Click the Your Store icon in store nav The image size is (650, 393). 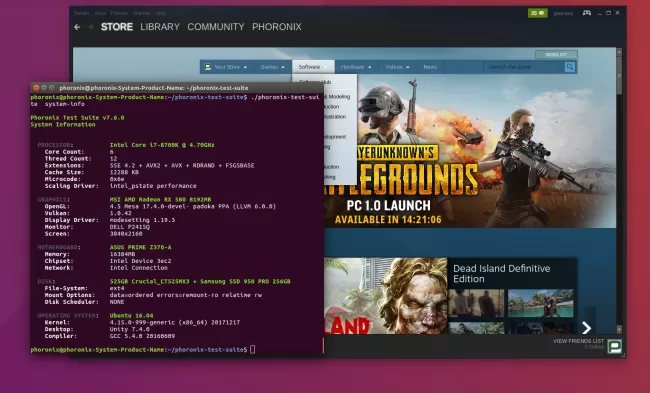[208, 67]
